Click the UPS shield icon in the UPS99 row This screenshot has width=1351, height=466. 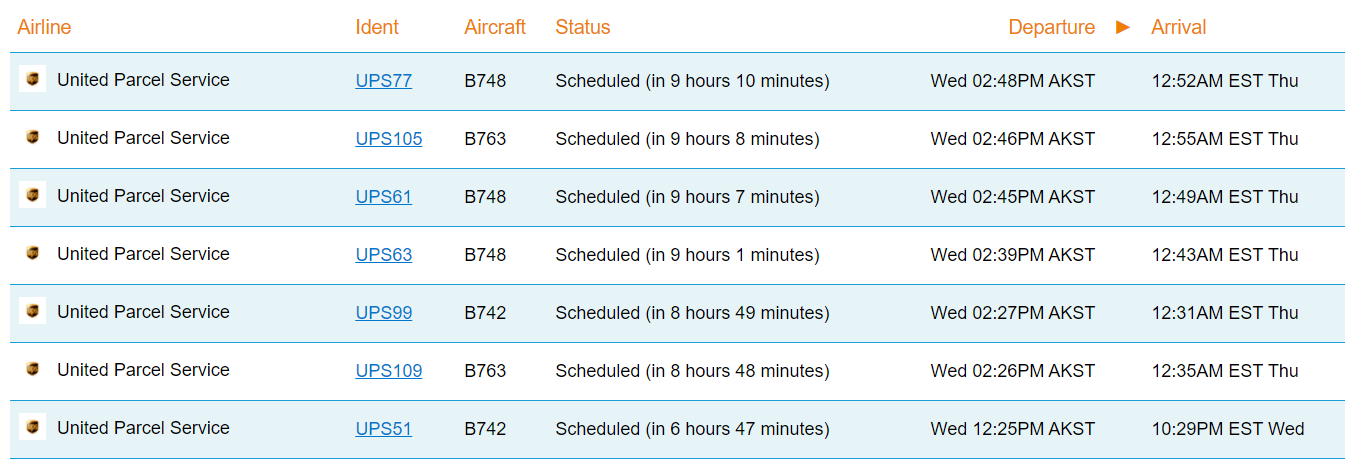[33, 311]
